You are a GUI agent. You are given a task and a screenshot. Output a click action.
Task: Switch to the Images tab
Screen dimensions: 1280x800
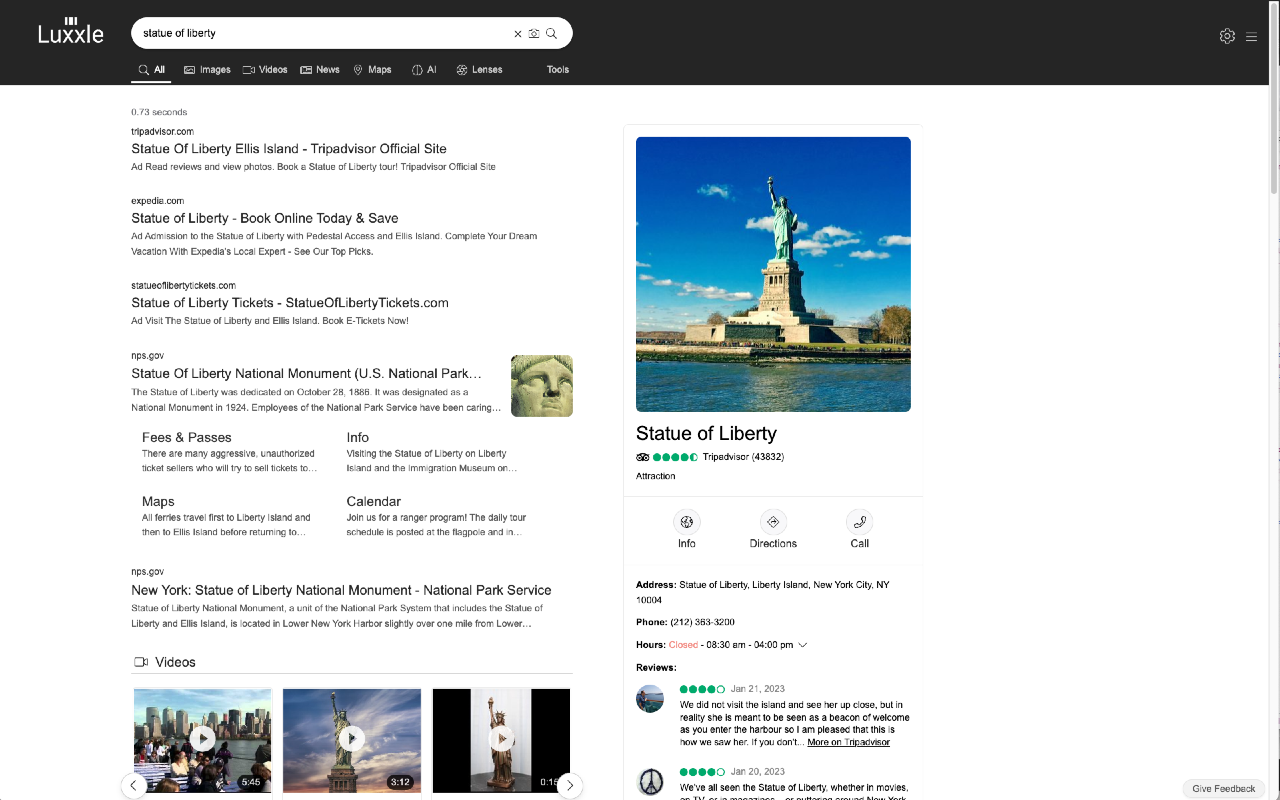(x=207, y=69)
